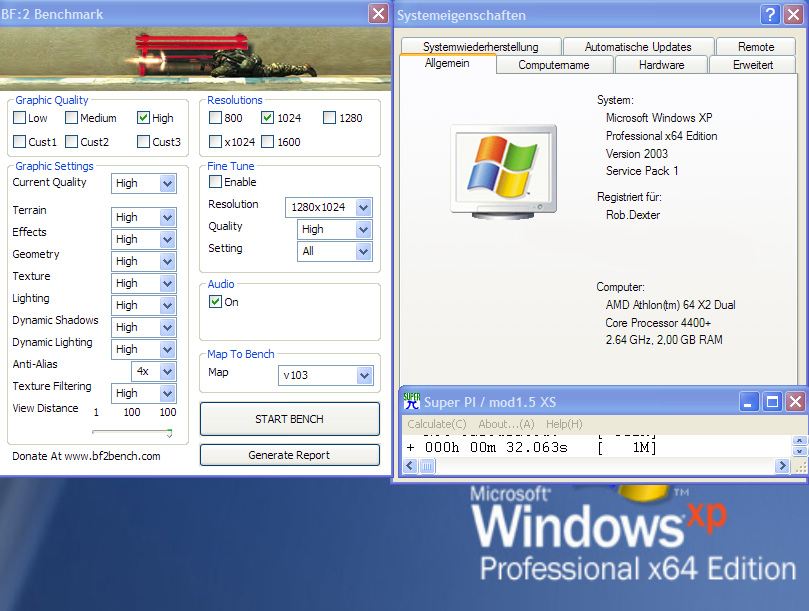Click Super PI horizontal scrollbar right arrow
Viewport: 809px width, 611px height.
pos(782,466)
